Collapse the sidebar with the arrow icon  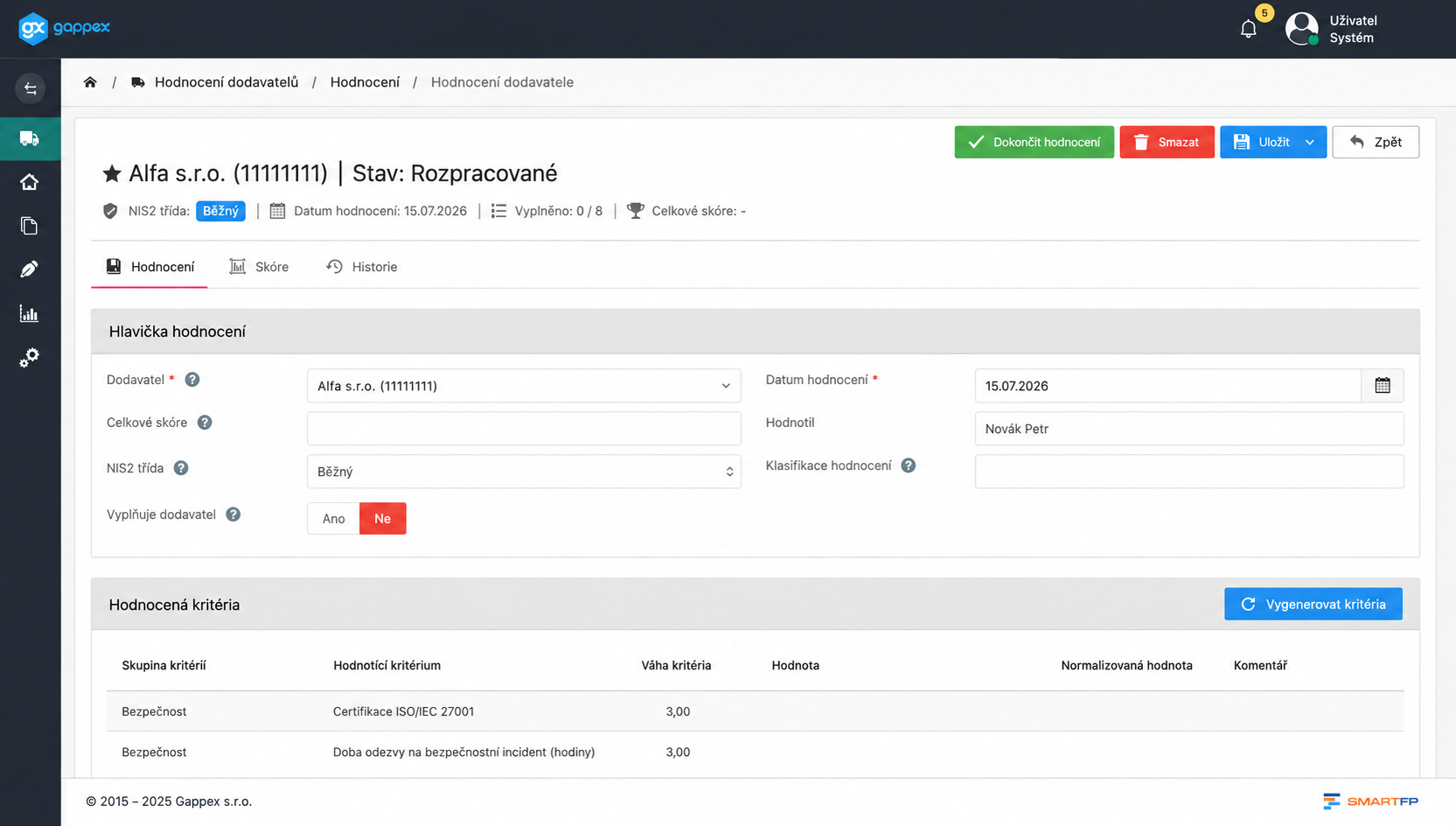[x=30, y=88]
